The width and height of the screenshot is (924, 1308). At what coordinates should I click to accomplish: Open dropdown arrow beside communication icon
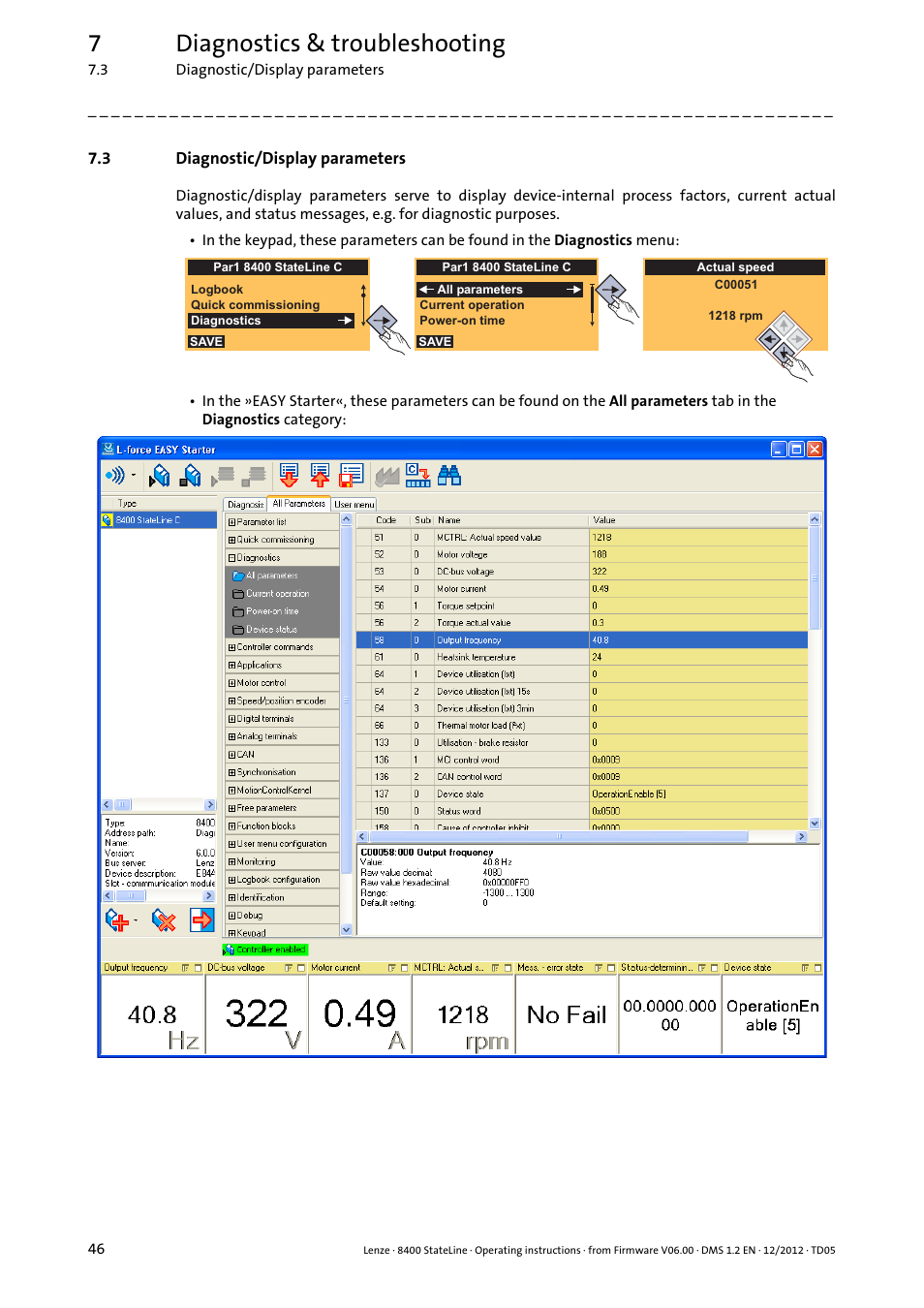134,475
